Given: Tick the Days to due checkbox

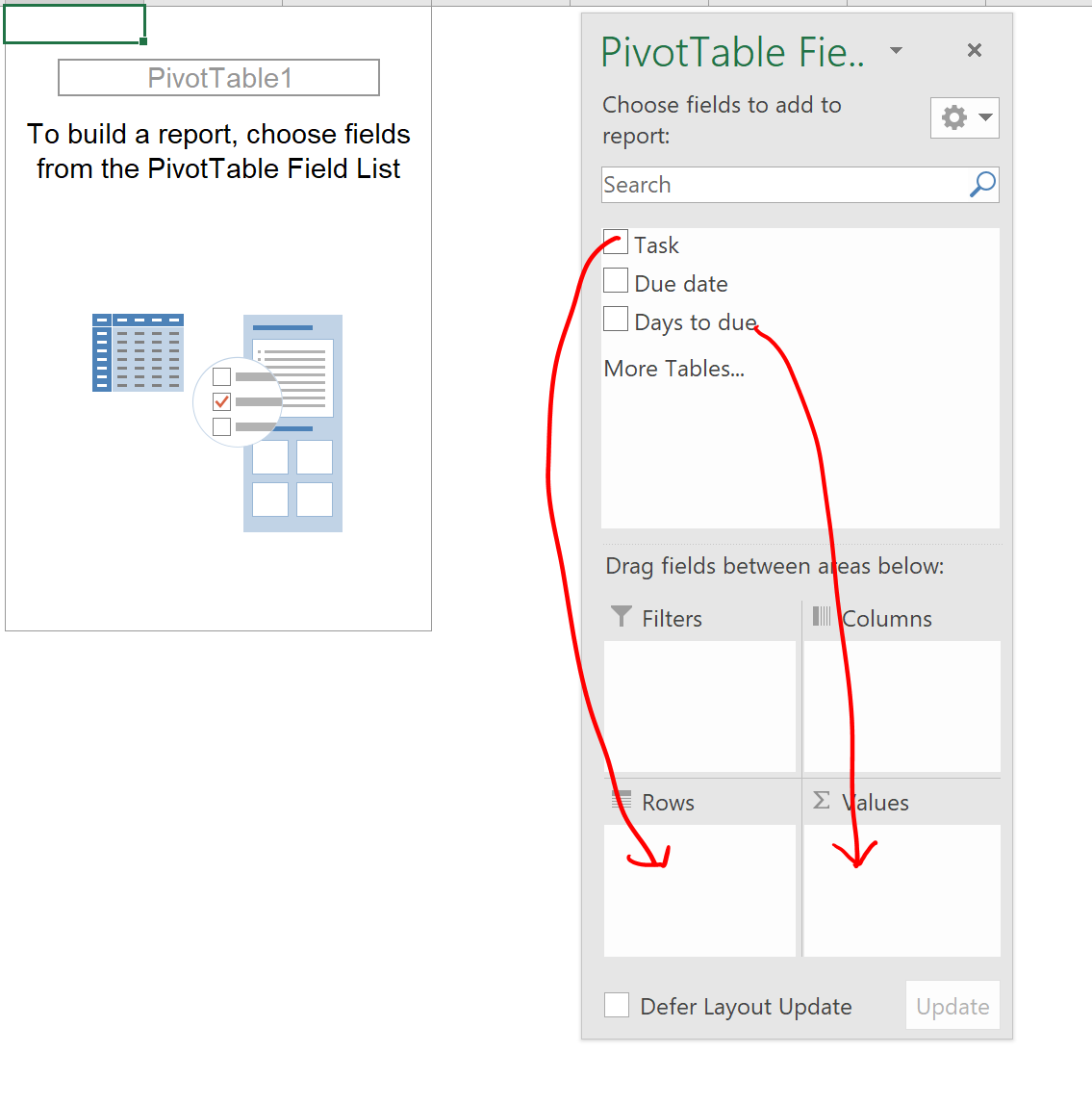Looking at the screenshot, I should pos(616,320).
